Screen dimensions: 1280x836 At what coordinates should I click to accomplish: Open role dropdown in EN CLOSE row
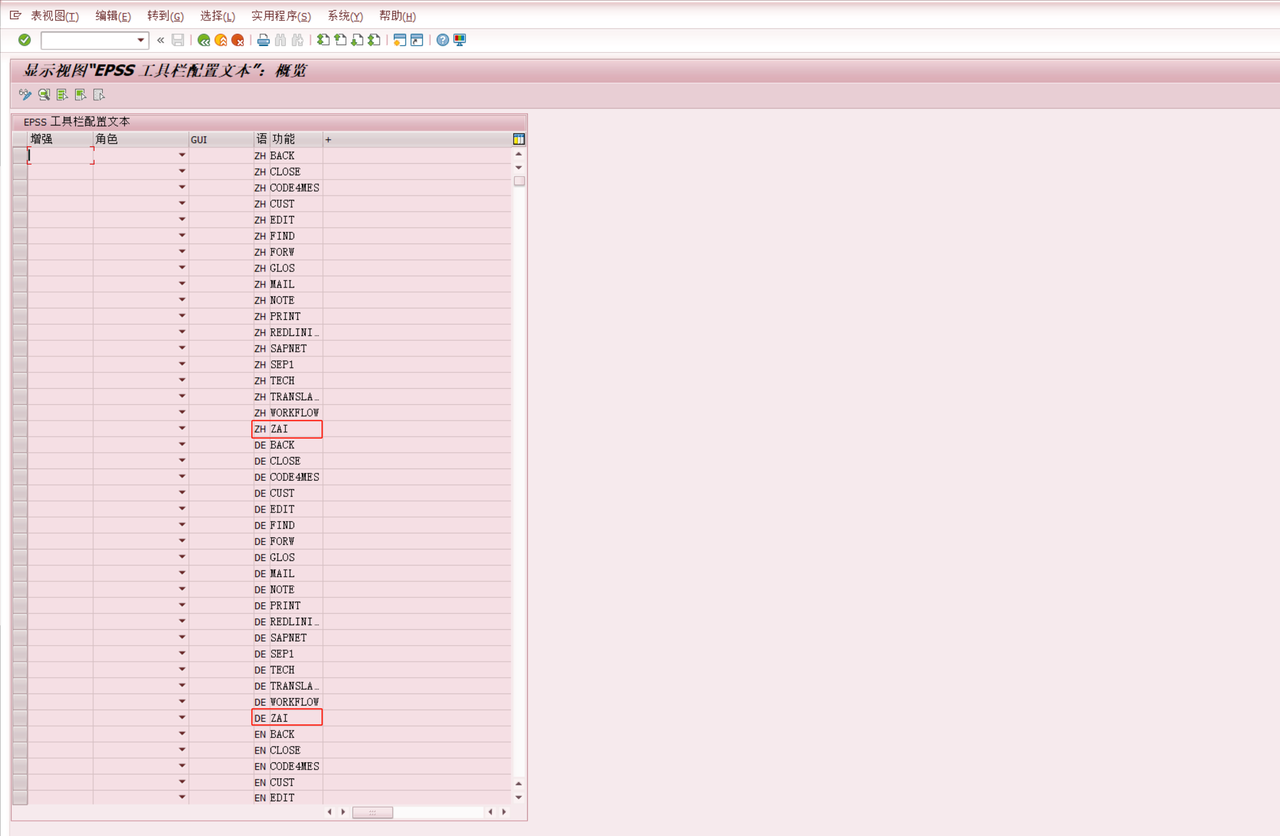pyautogui.click(x=182, y=750)
